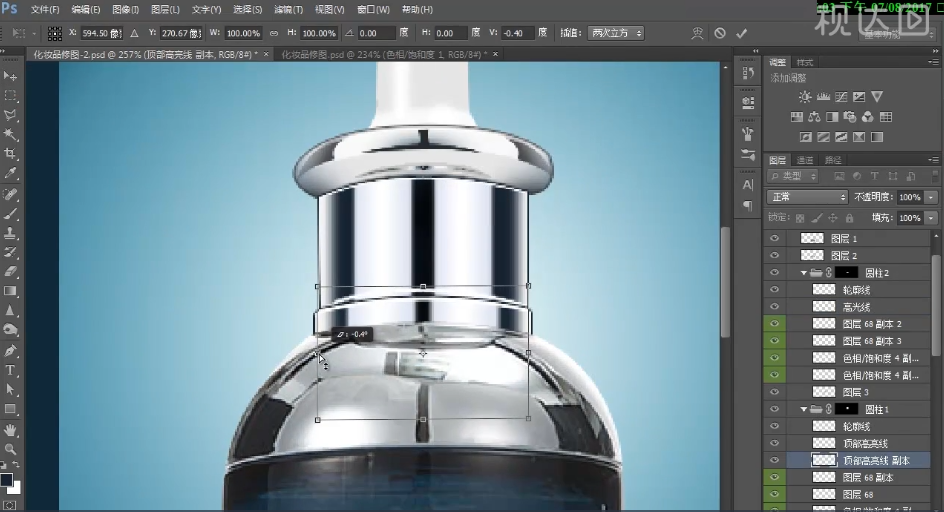This screenshot has height=512, width=944.
Task: Select the Hand tool
Action: click(10, 430)
